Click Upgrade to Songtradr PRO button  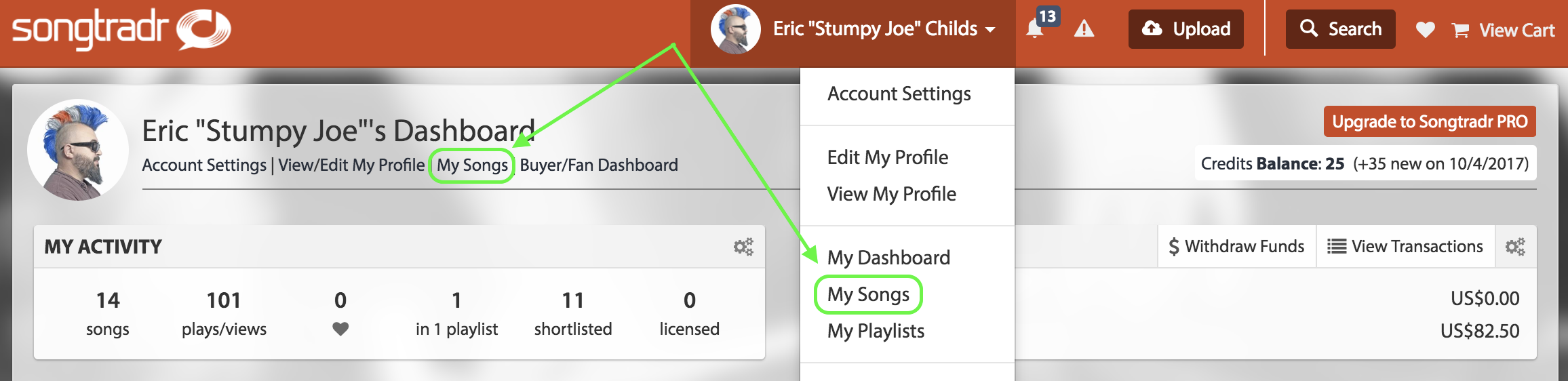[1430, 121]
